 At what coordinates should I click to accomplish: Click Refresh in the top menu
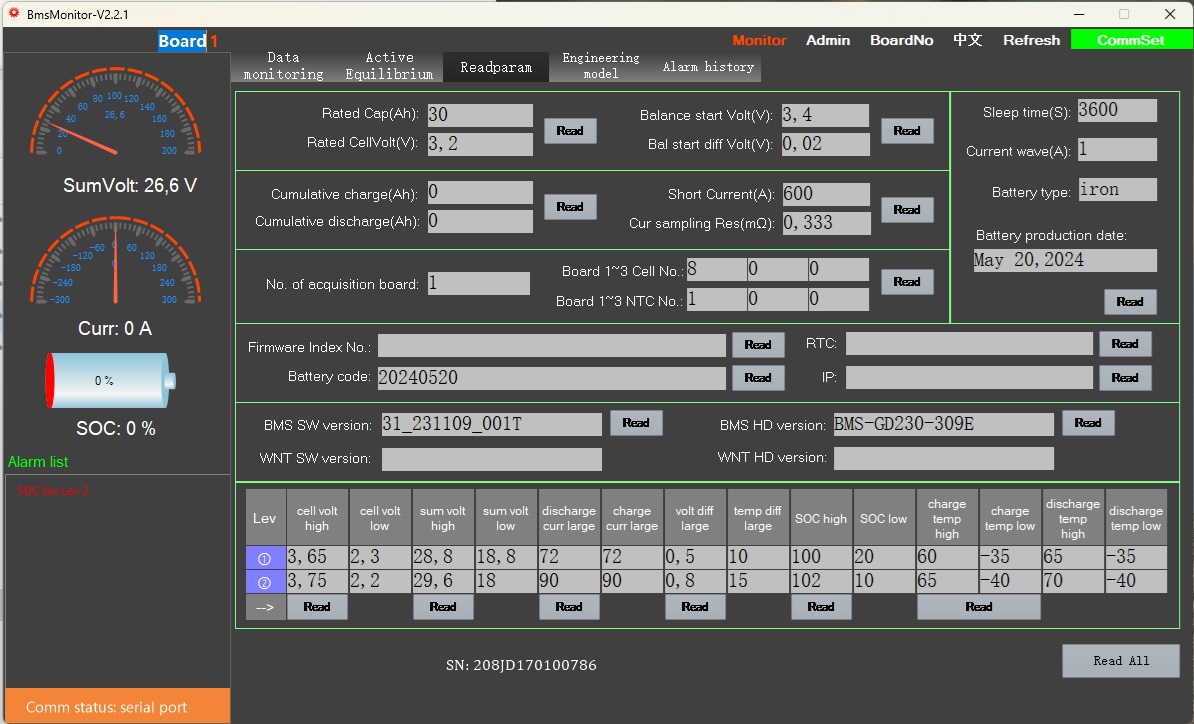1031,40
